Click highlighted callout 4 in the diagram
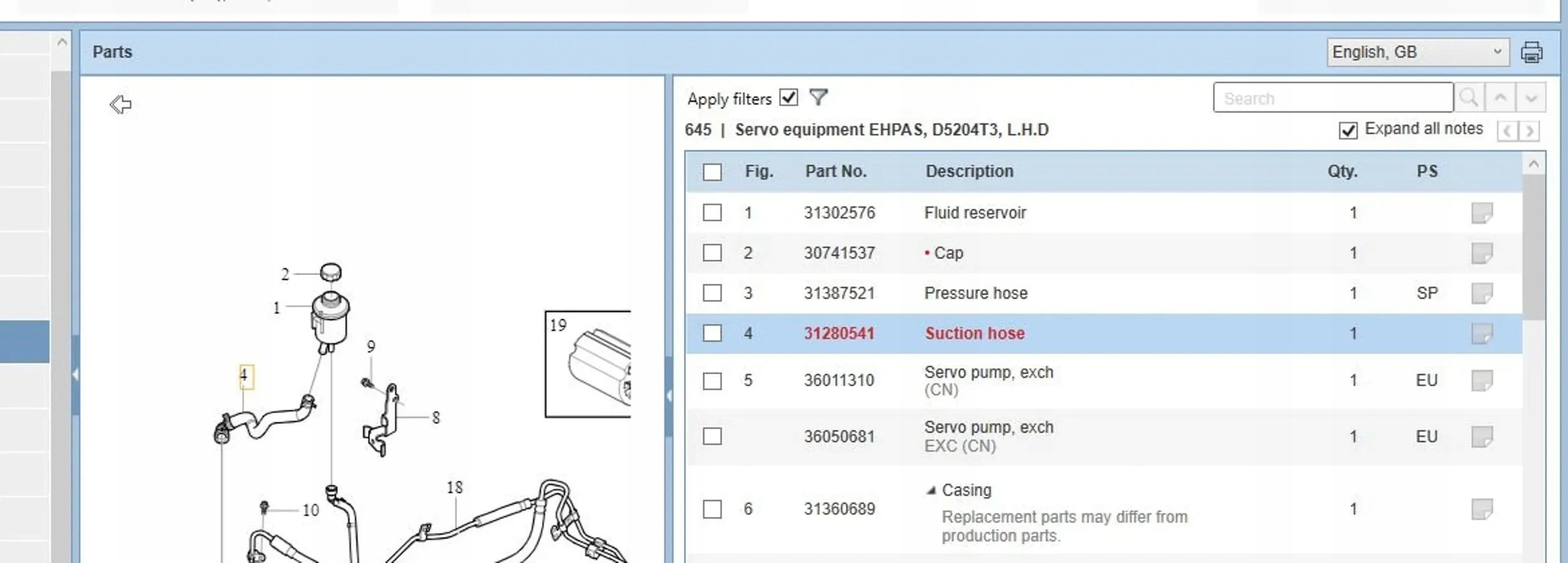Viewport: 1568px width, 563px height. click(246, 377)
